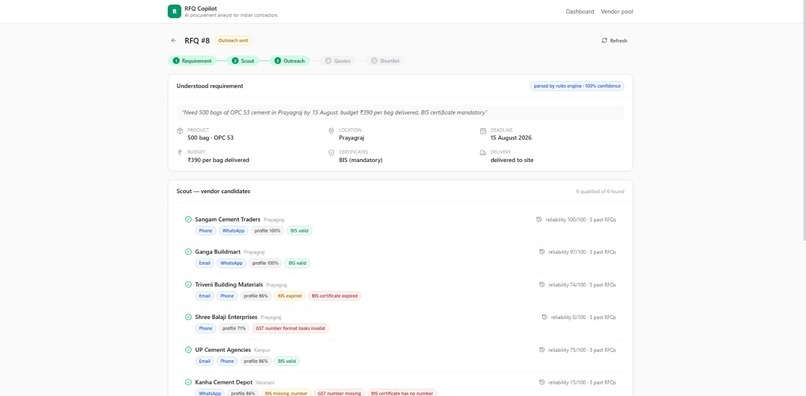Viewport: 806px width, 396px height.
Task: Click the BIS expired tag for Triveni
Action: [289, 296]
